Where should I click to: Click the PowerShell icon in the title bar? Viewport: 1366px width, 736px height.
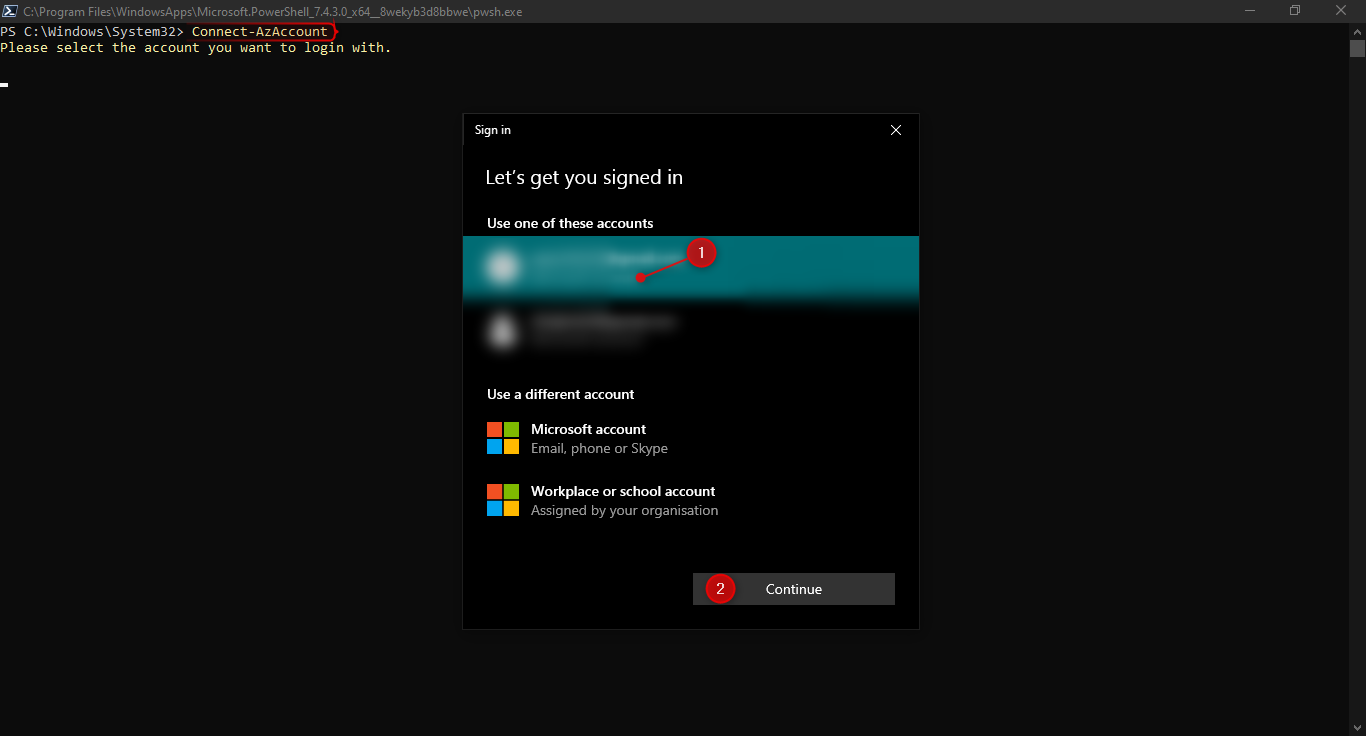pyautogui.click(x=8, y=11)
